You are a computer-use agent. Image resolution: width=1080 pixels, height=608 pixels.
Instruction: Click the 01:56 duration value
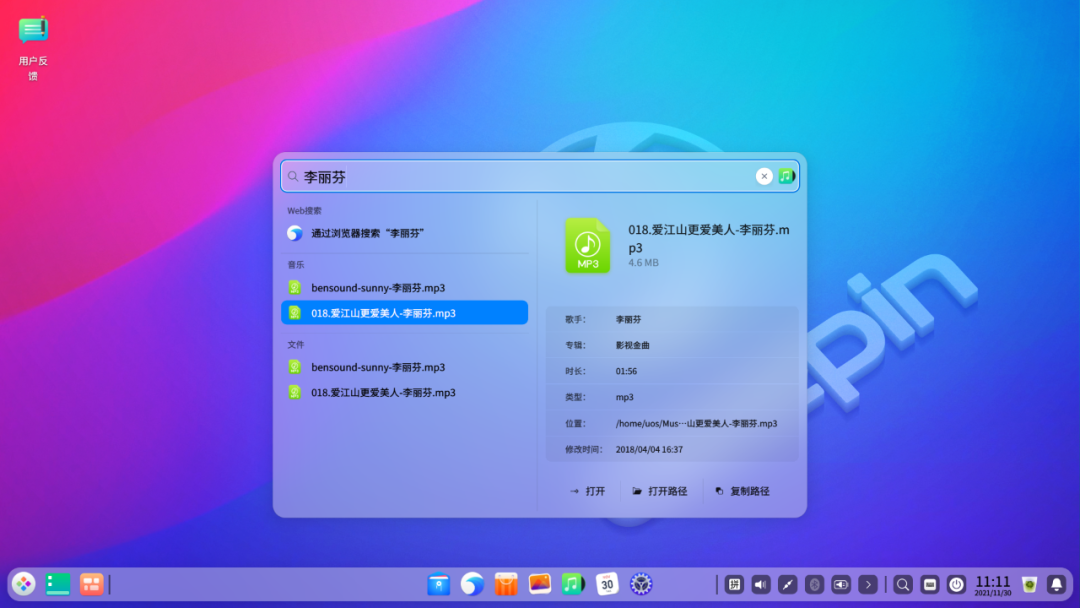(626, 371)
